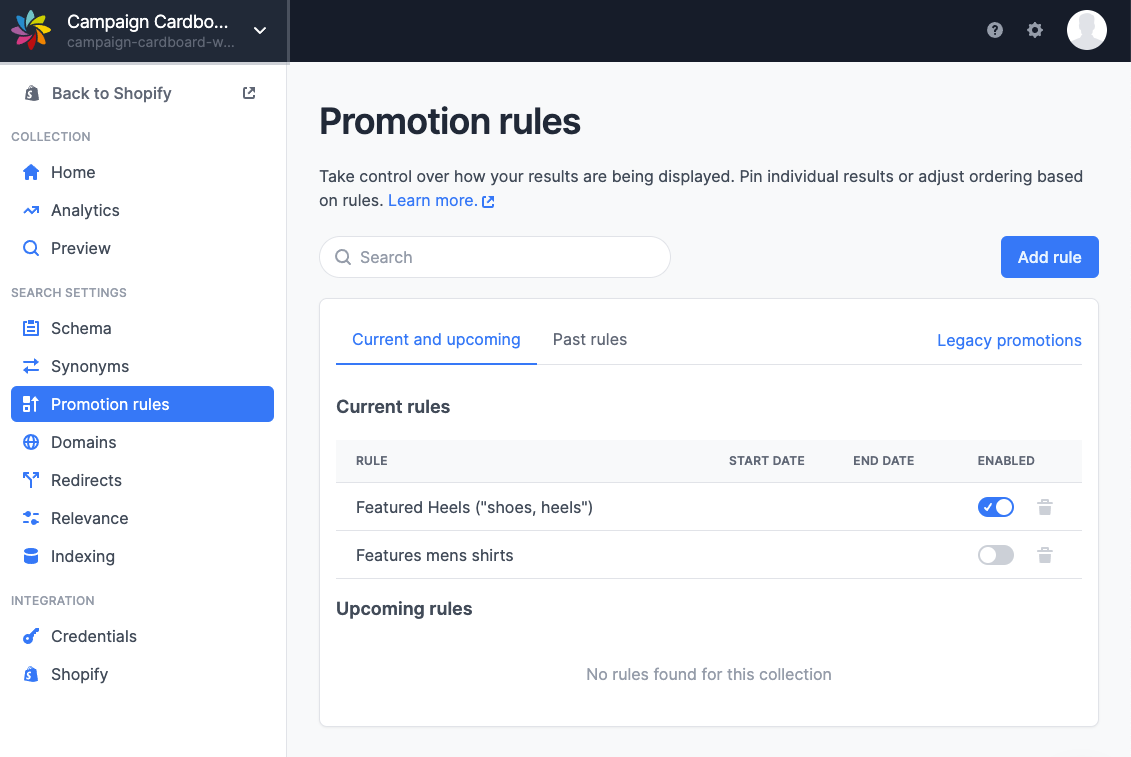The width and height of the screenshot is (1131, 757).
Task: Disable the Featured Heels rule toggle
Action: tap(995, 507)
